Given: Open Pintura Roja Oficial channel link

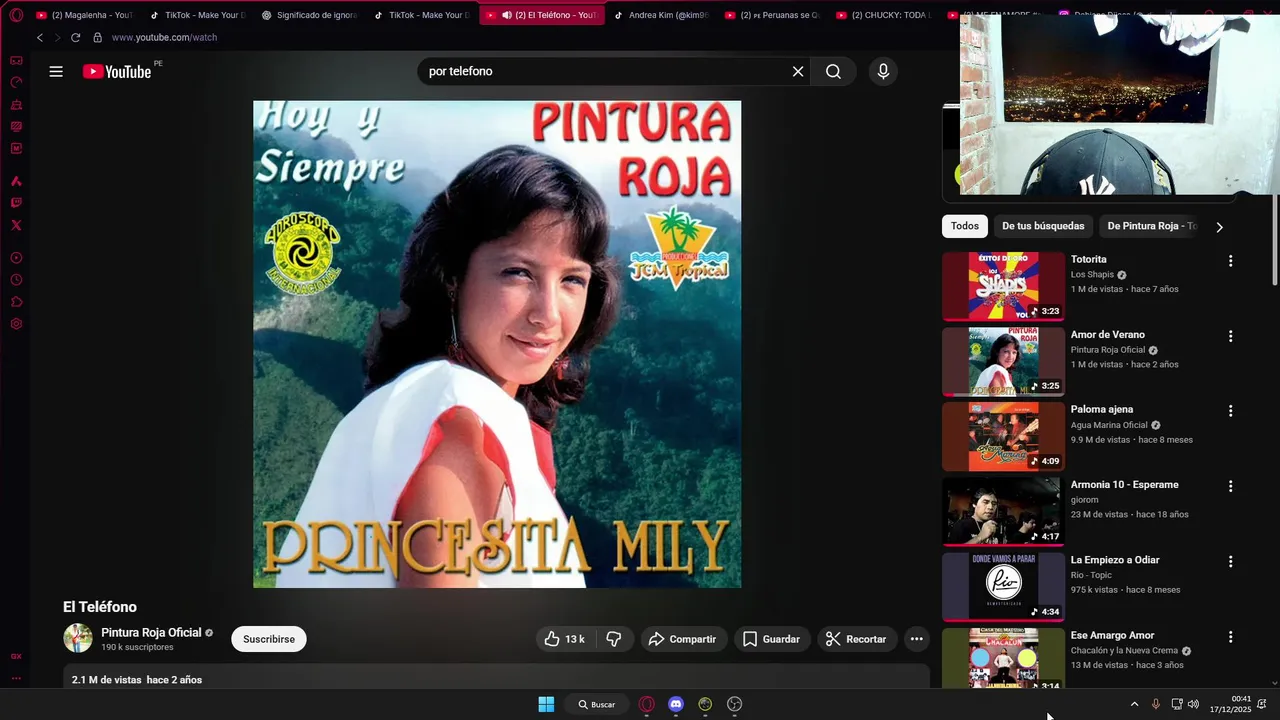Looking at the screenshot, I should 151,632.
